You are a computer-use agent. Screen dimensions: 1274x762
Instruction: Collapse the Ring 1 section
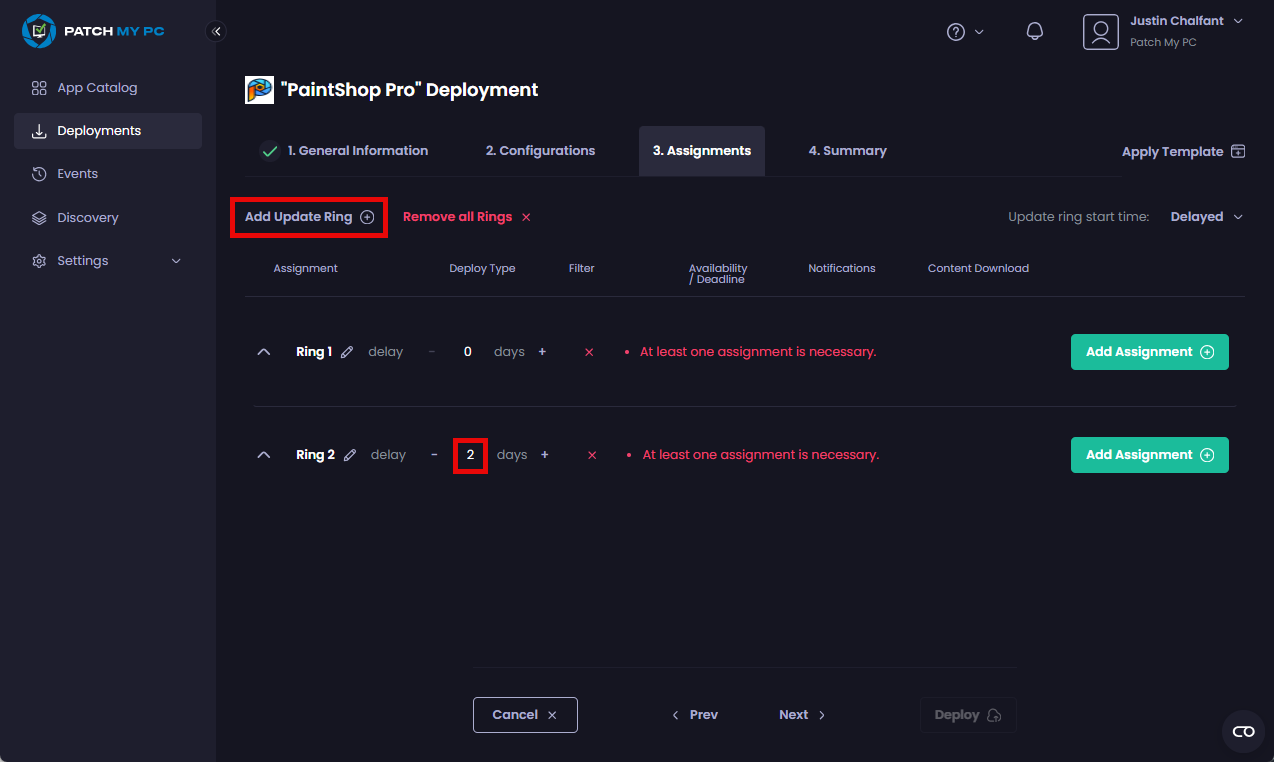(264, 352)
